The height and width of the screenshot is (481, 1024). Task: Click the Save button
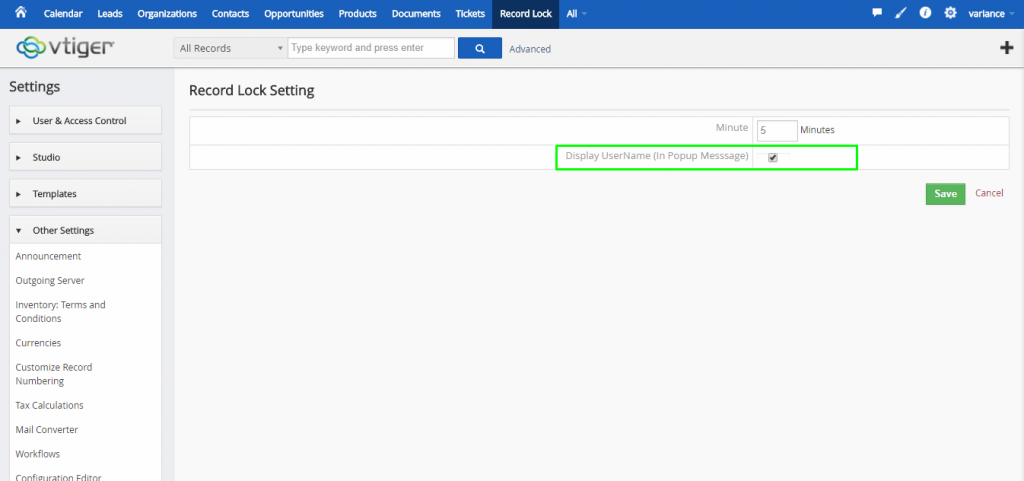pos(945,194)
